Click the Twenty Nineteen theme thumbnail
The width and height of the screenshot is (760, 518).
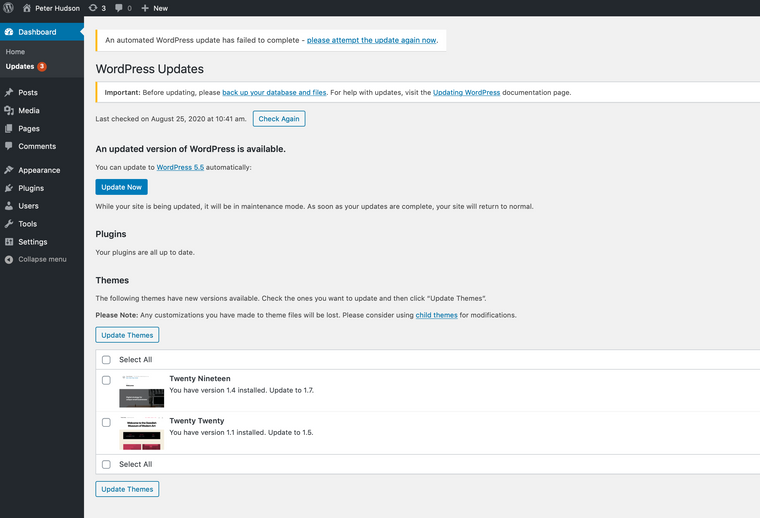[x=141, y=391]
